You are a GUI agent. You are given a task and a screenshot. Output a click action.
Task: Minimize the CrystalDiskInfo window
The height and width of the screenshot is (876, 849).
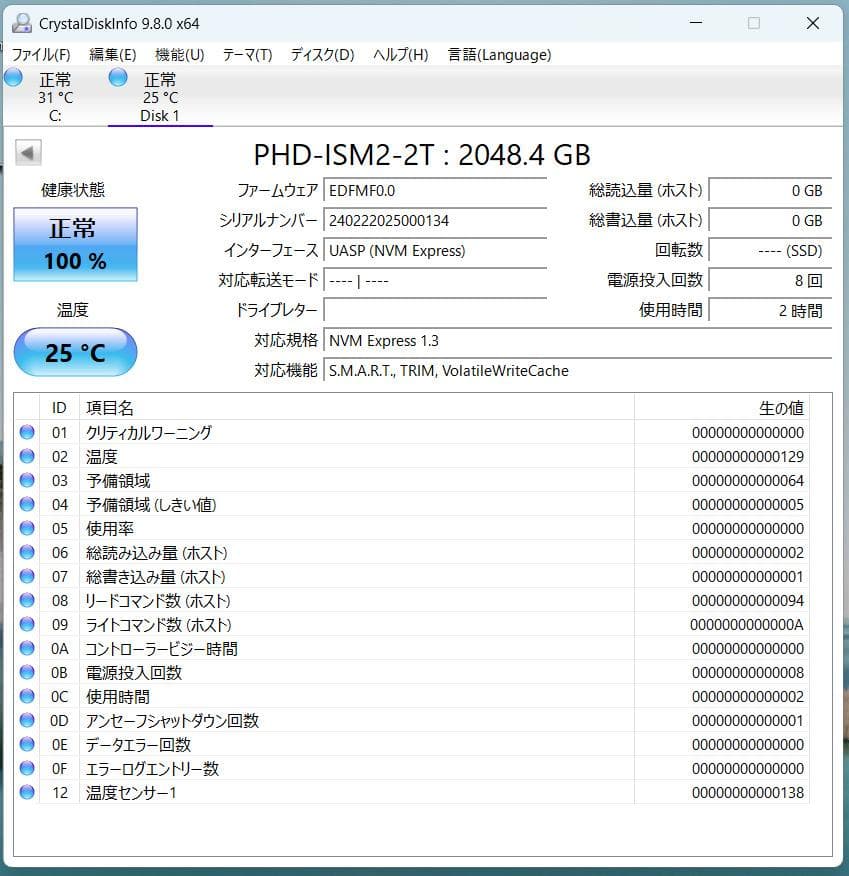[696, 23]
